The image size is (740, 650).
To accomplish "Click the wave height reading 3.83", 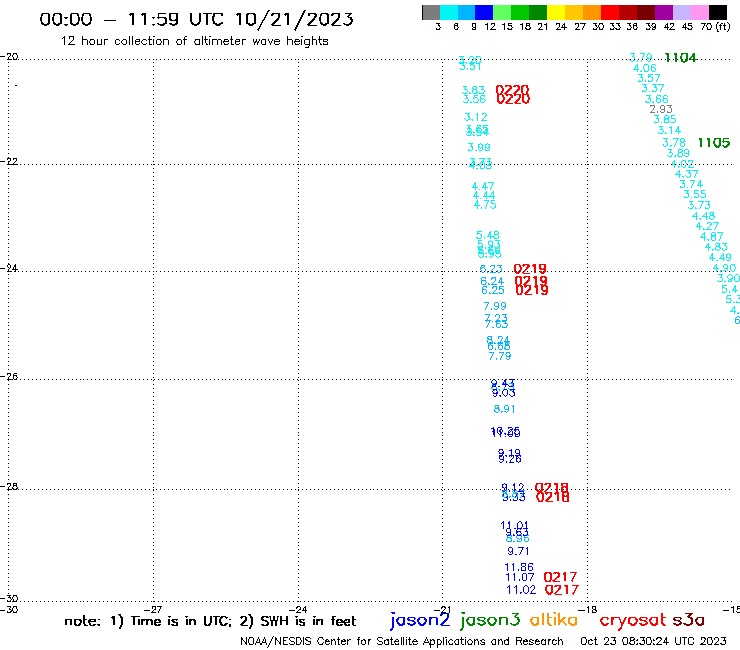I will coord(473,90).
